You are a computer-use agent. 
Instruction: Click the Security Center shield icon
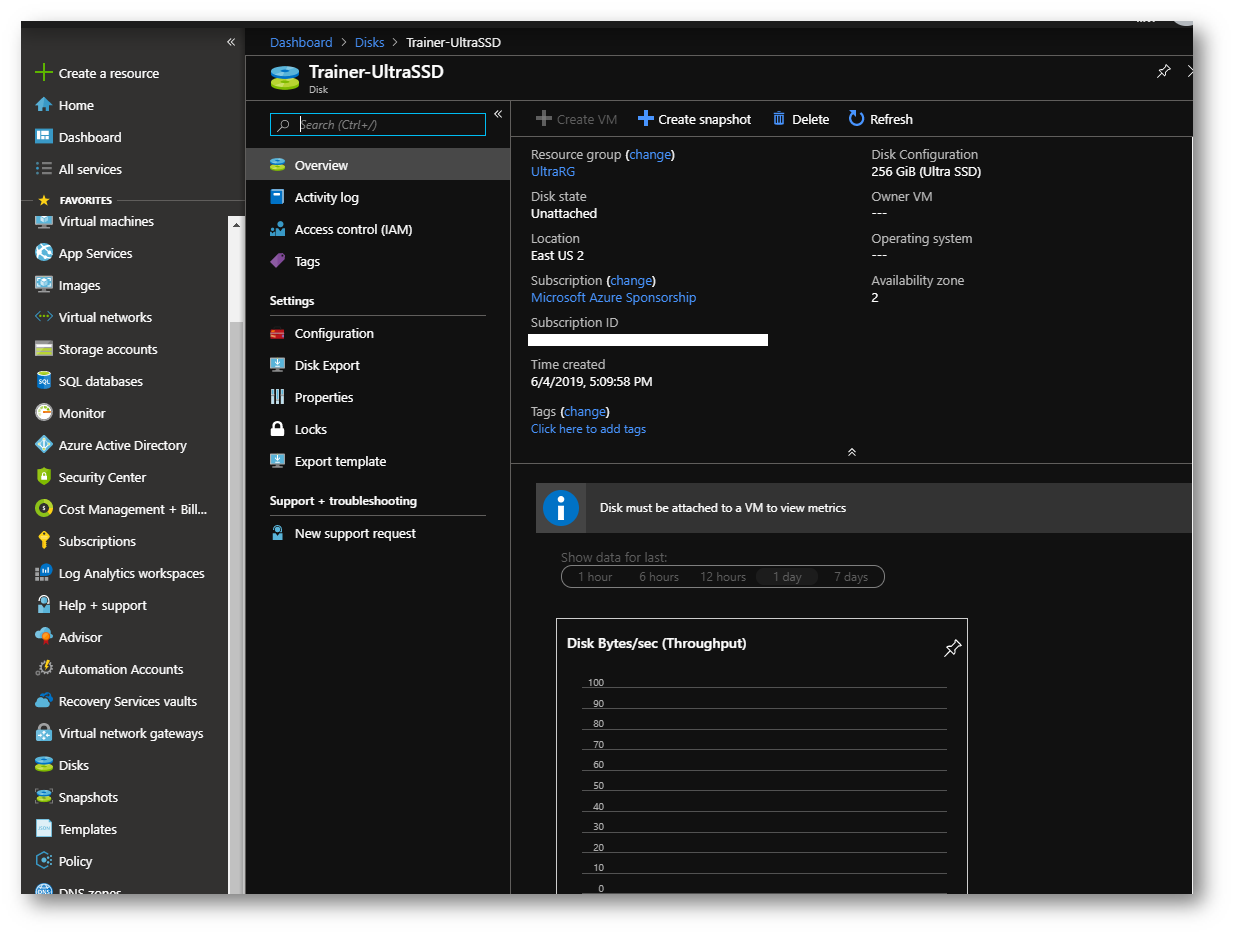coord(43,477)
